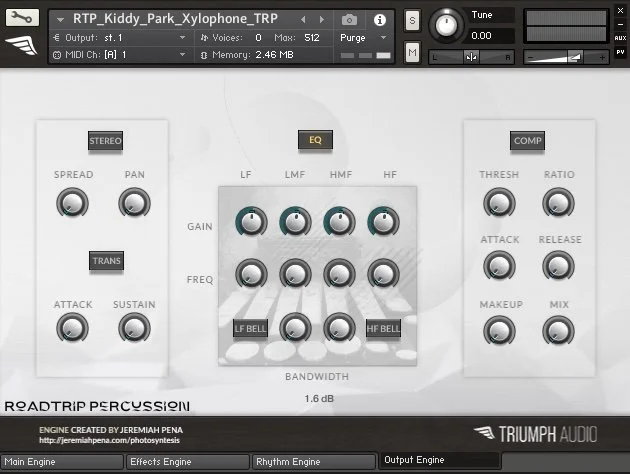
Task: Toggle the AUX sends panel
Action: (620, 38)
